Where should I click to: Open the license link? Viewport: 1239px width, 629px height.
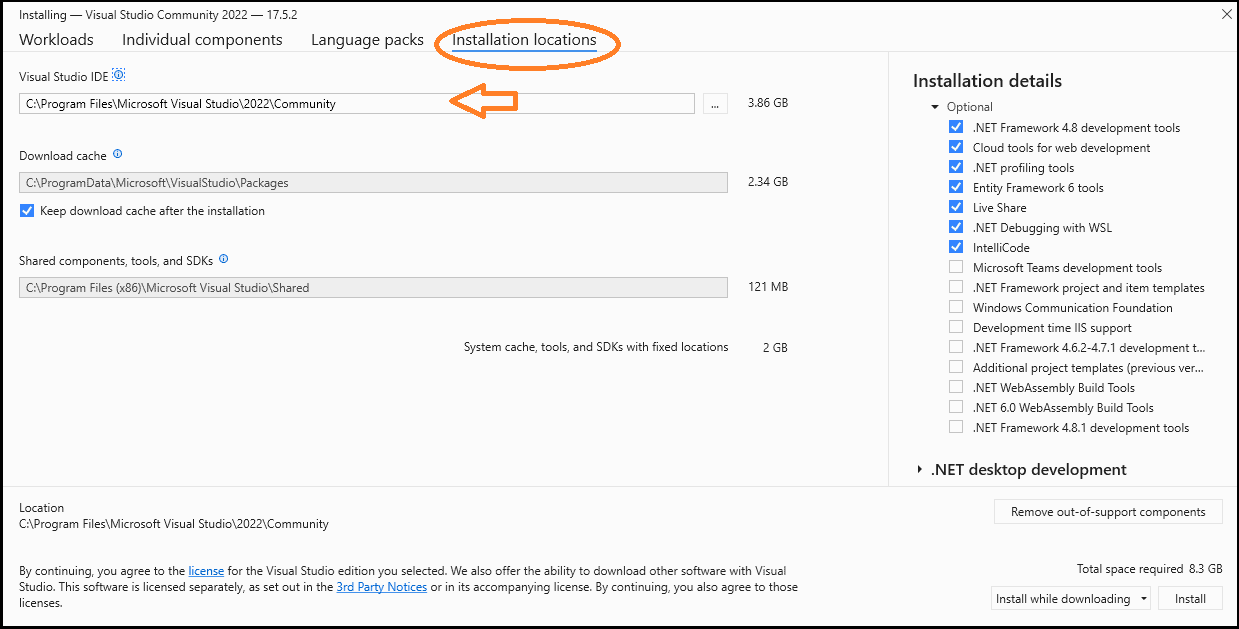206,570
